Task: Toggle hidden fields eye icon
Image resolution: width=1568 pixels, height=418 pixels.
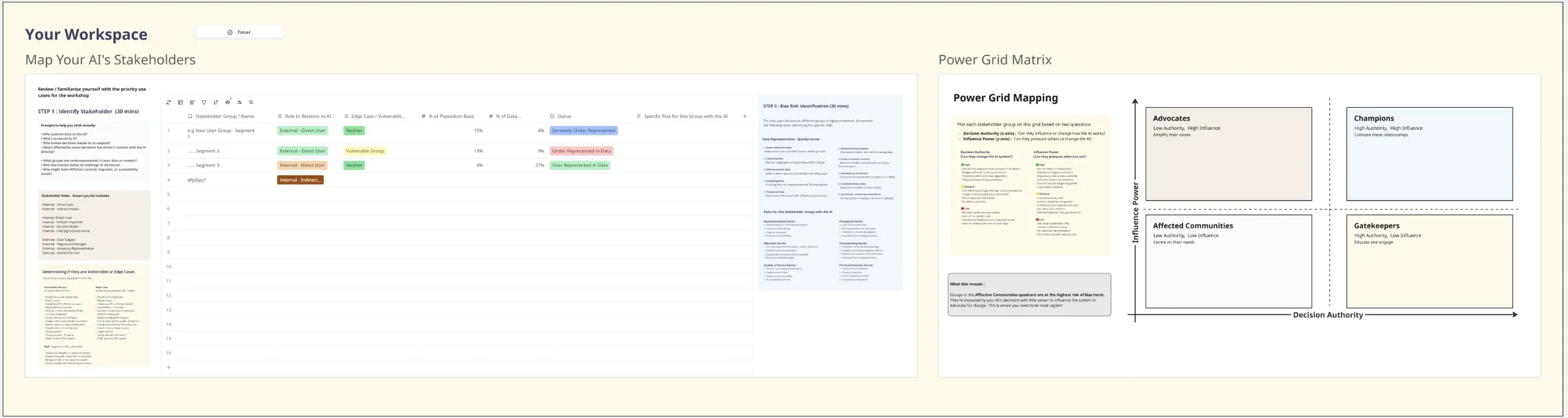Action: [228, 102]
